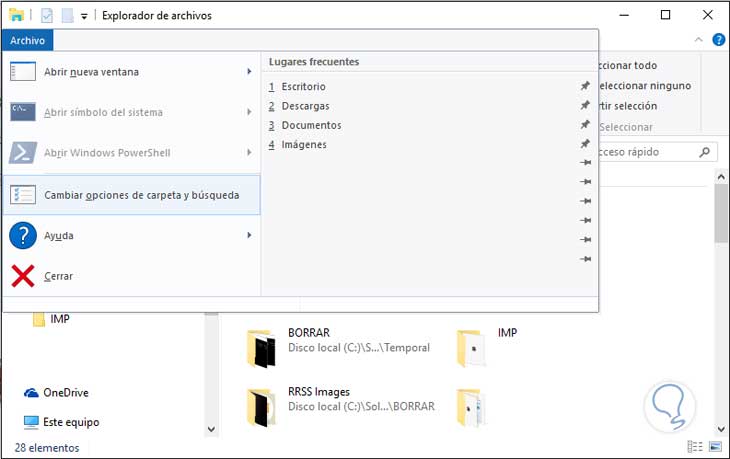Open Documentos from Lugares frecuentes
Screen dimensions: 730x459
click(311, 125)
